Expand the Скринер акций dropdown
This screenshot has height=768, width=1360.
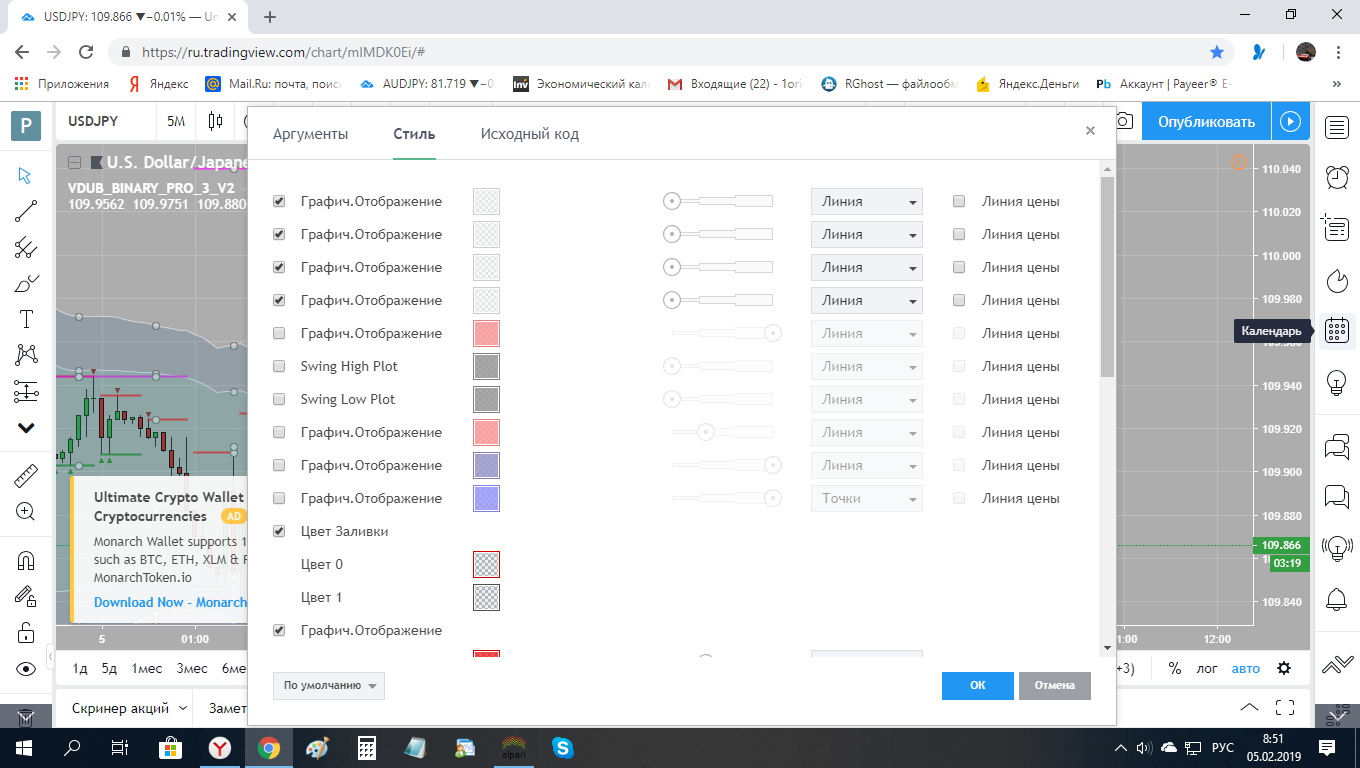pos(129,708)
